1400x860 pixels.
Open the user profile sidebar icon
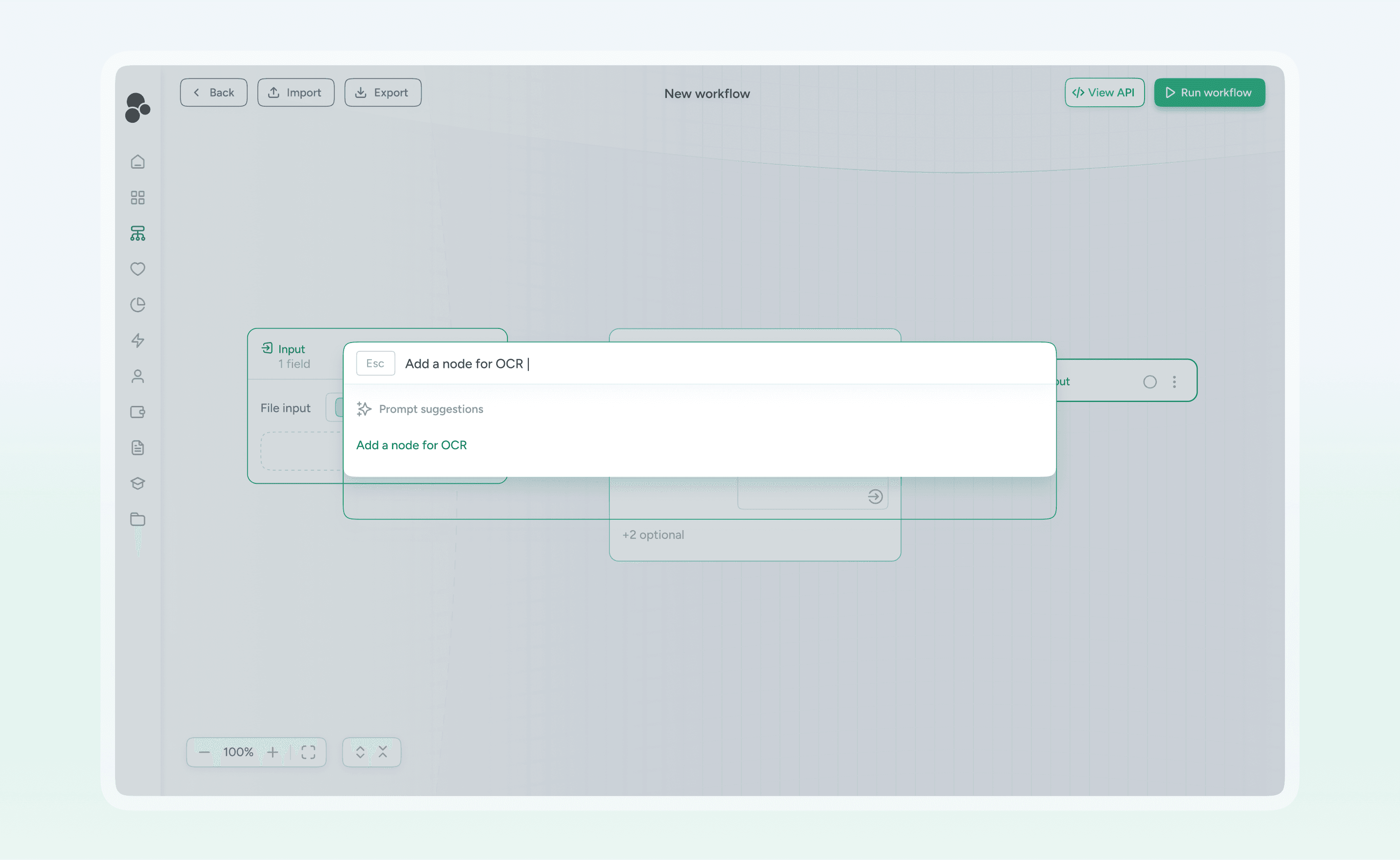click(x=137, y=376)
